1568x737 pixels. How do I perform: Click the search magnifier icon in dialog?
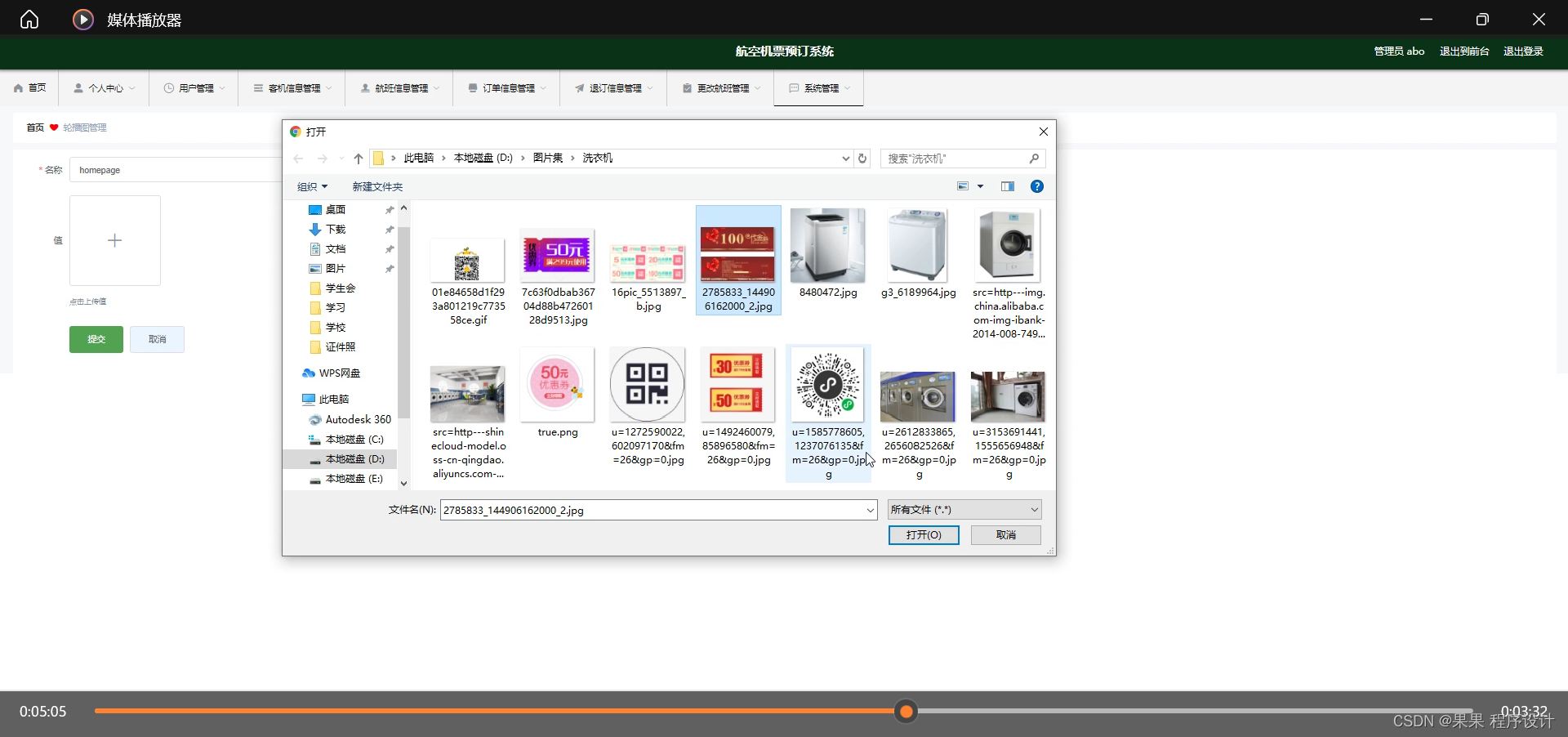pyautogui.click(x=1034, y=159)
